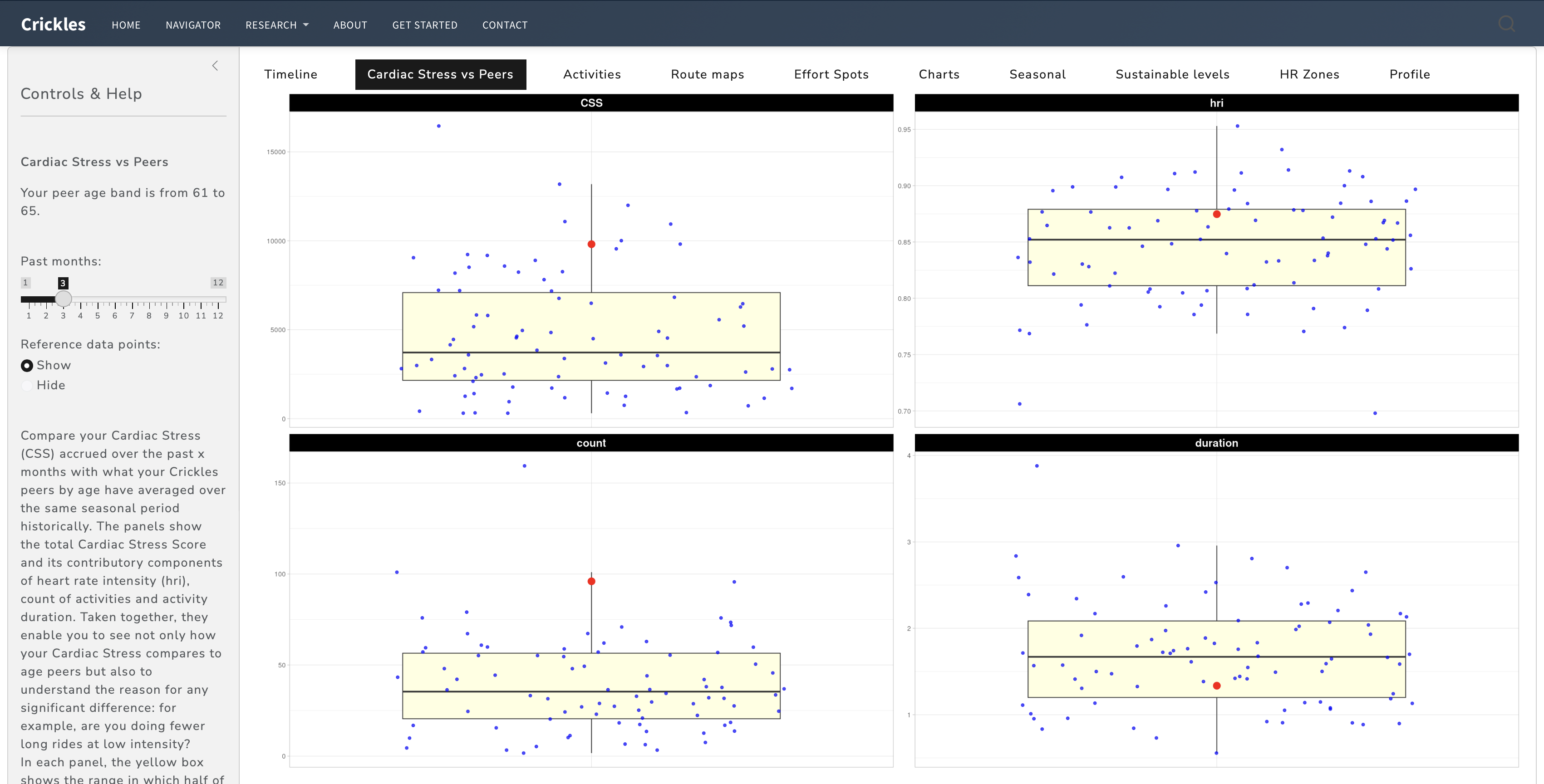Click the red marker in count panel

(591, 581)
